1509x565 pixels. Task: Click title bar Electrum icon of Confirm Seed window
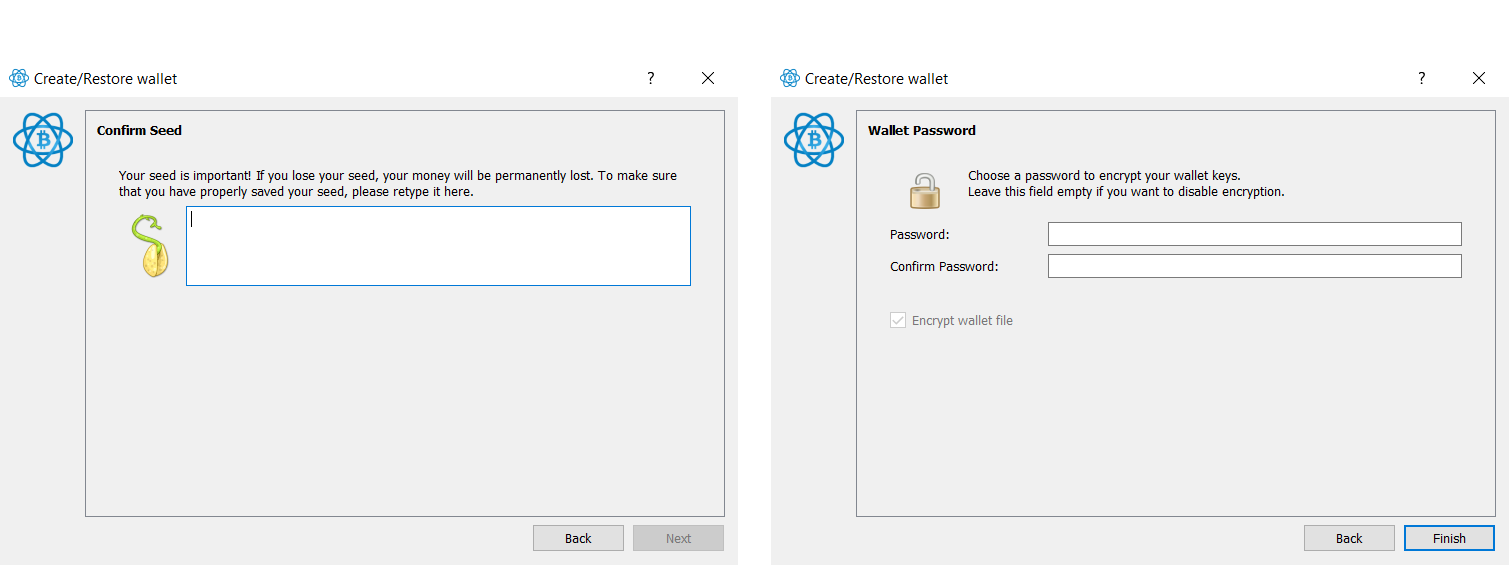click(18, 78)
